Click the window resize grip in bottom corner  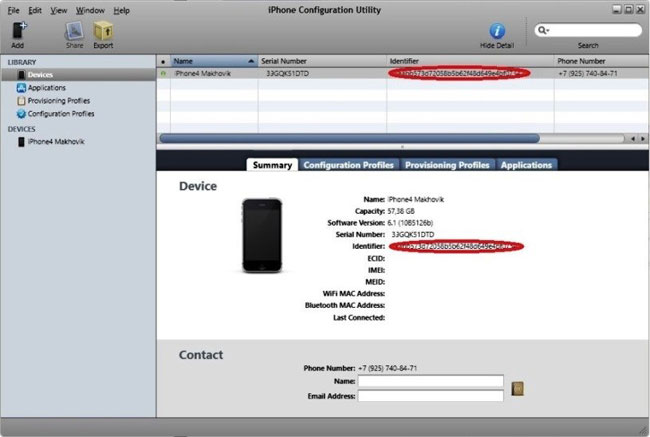pos(643,430)
